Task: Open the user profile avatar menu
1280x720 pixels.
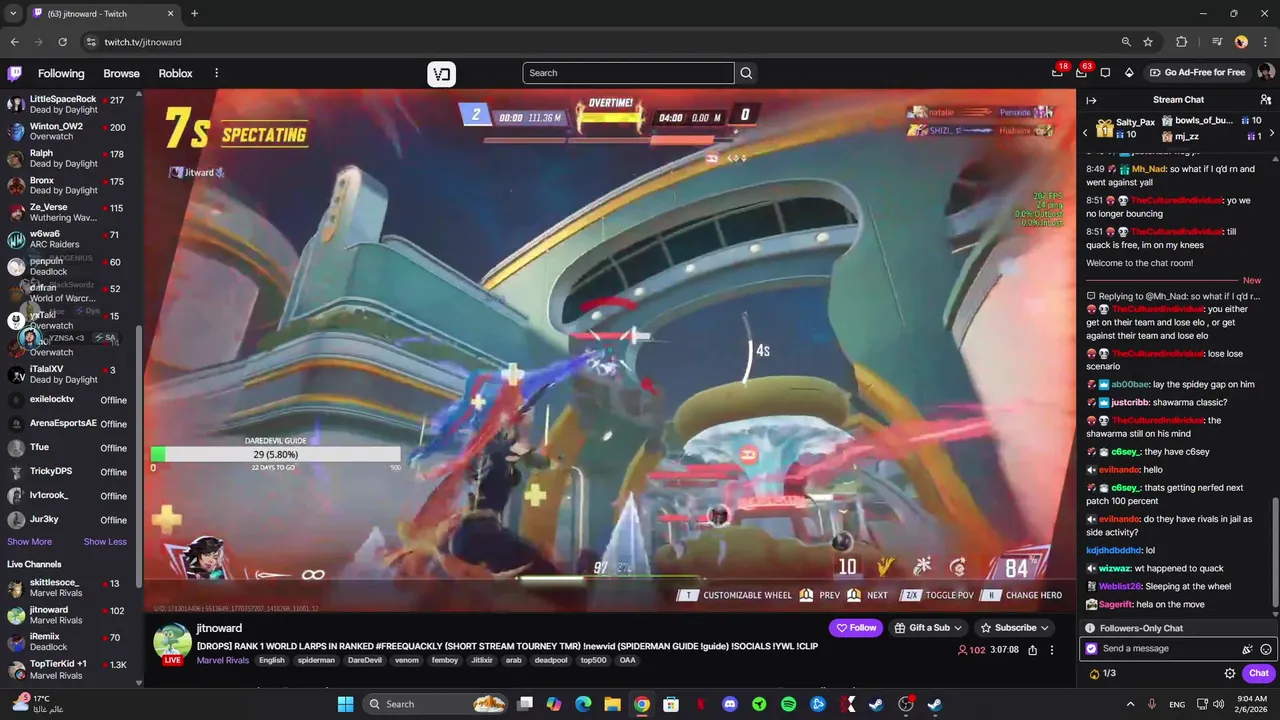Action: coord(1266,72)
